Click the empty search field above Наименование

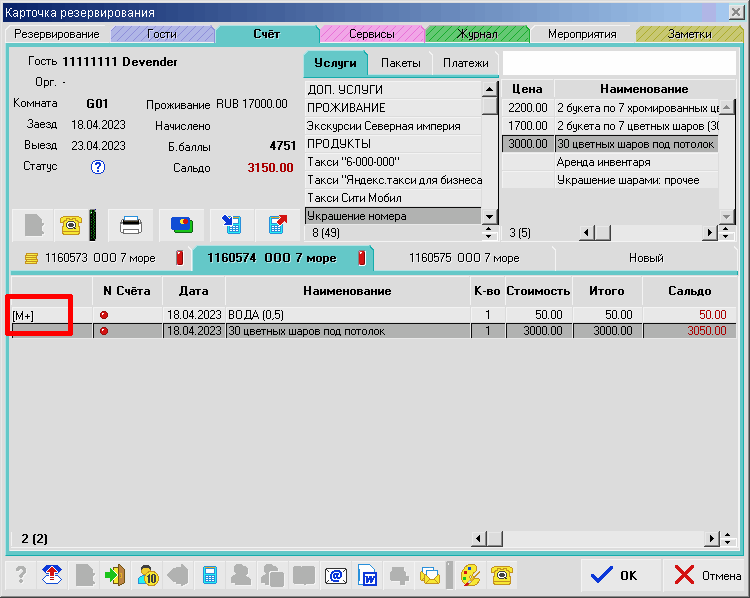click(618, 63)
